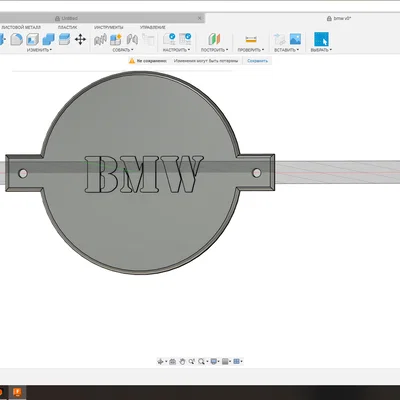Click the New Component icon with star
The width and height of the screenshot is (400, 400).
[116, 39]
